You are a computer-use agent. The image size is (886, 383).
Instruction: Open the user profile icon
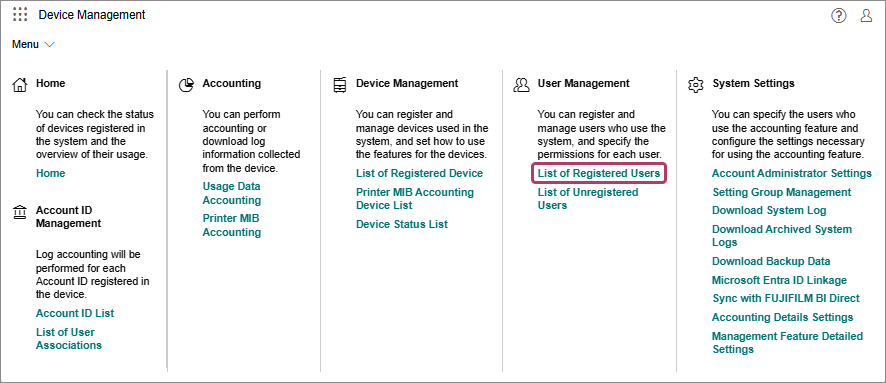[x=866, y=16]
